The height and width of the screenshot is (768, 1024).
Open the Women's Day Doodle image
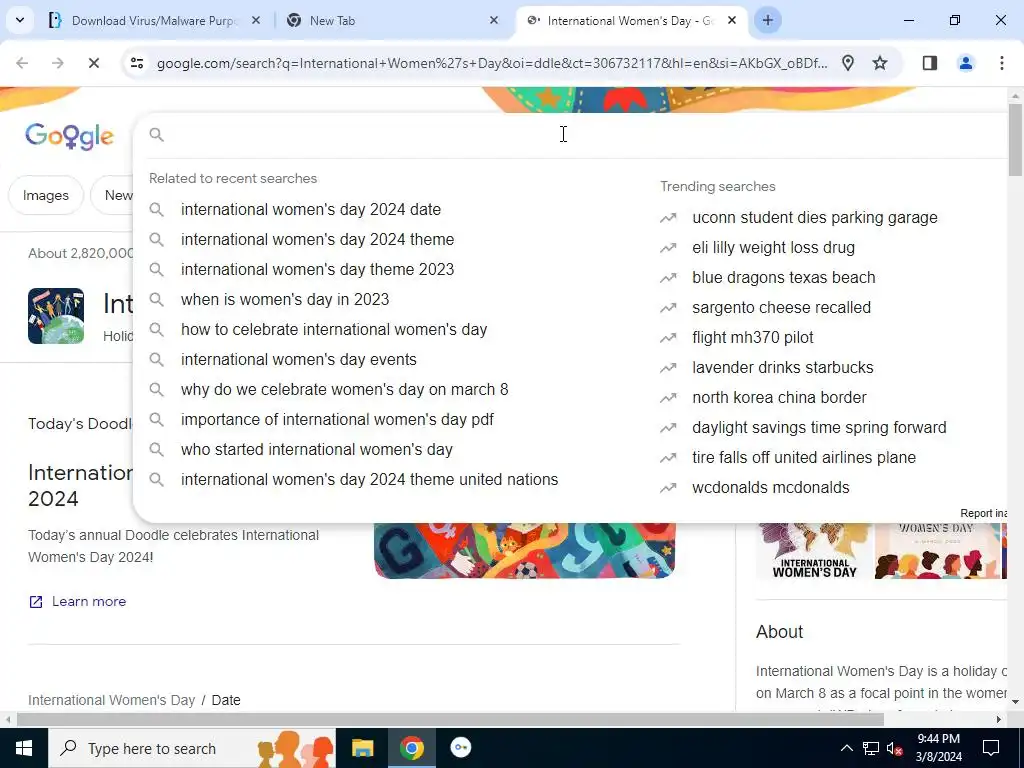(x=525, y=550)
